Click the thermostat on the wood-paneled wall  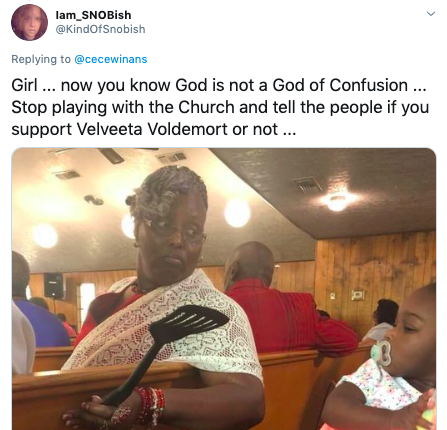tap(357, 295)
